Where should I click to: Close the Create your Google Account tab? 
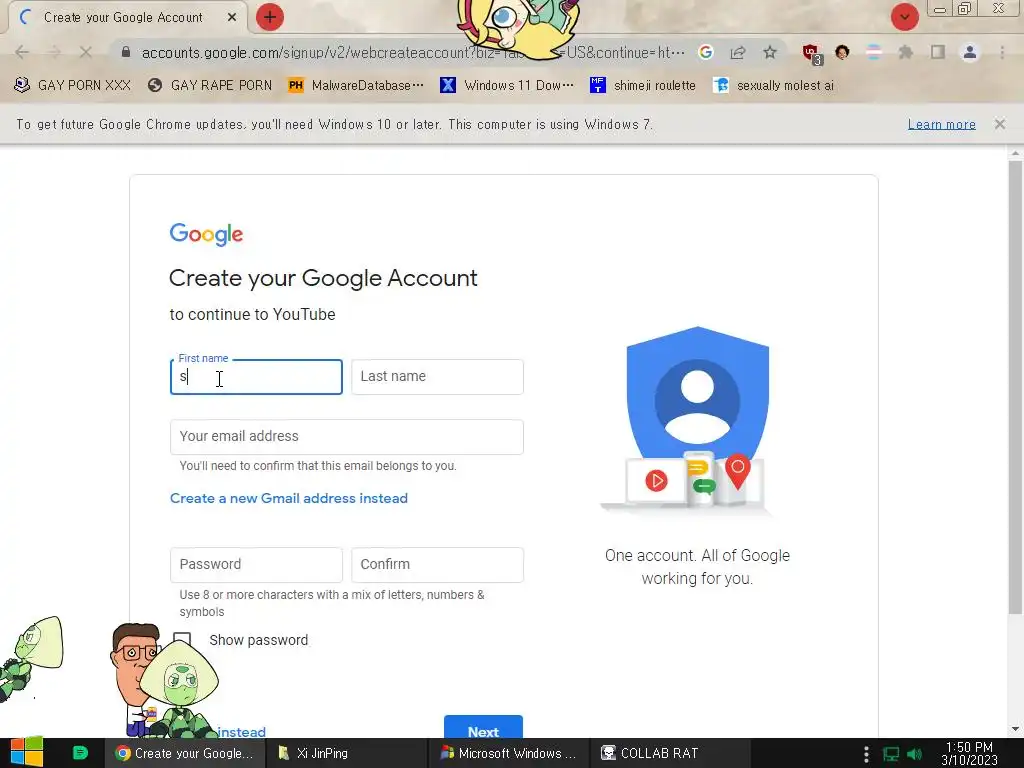click(x=232, y=18)
